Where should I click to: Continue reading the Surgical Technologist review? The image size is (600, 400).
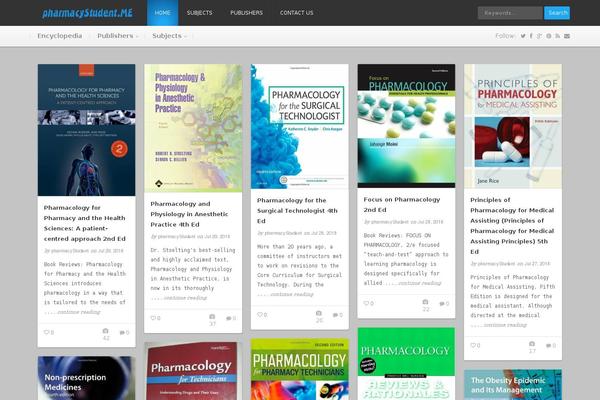[x=292, y=294]
